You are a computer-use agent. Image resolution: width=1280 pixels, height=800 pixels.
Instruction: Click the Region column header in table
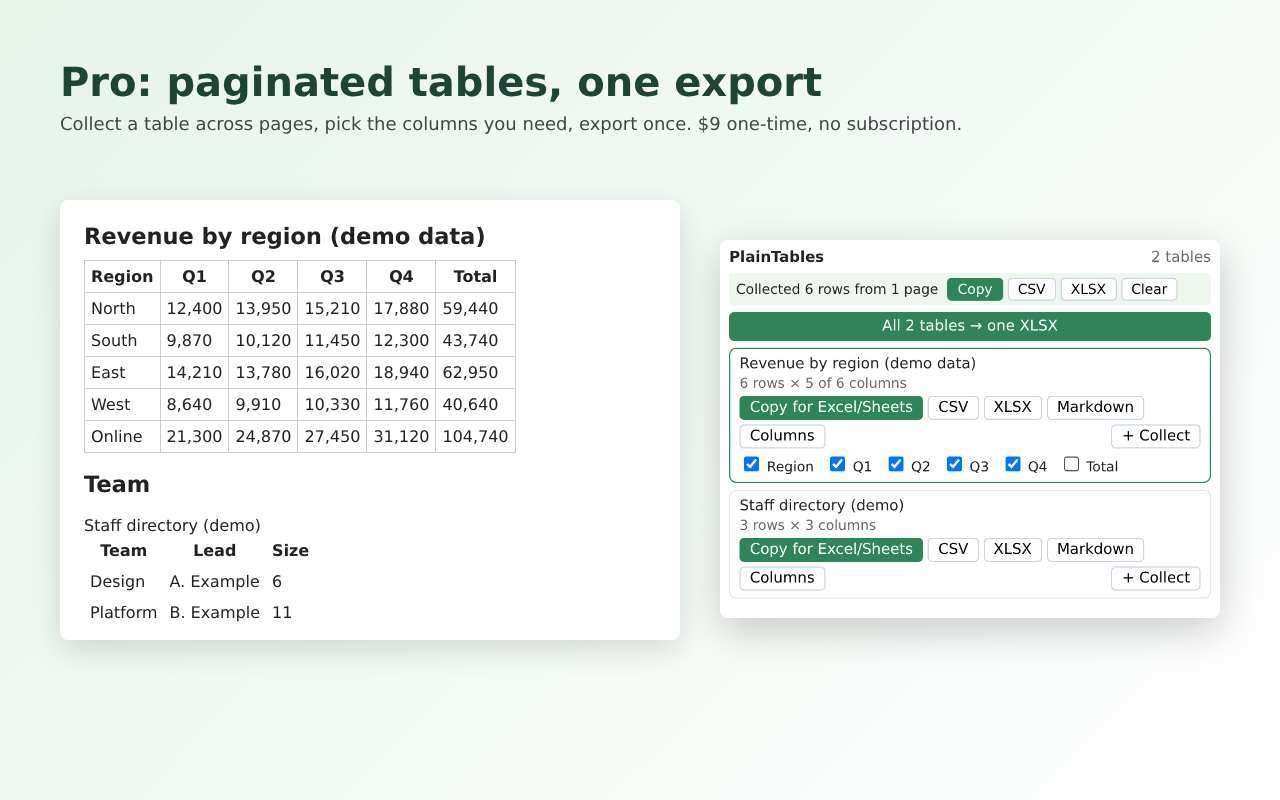point(122,277)
